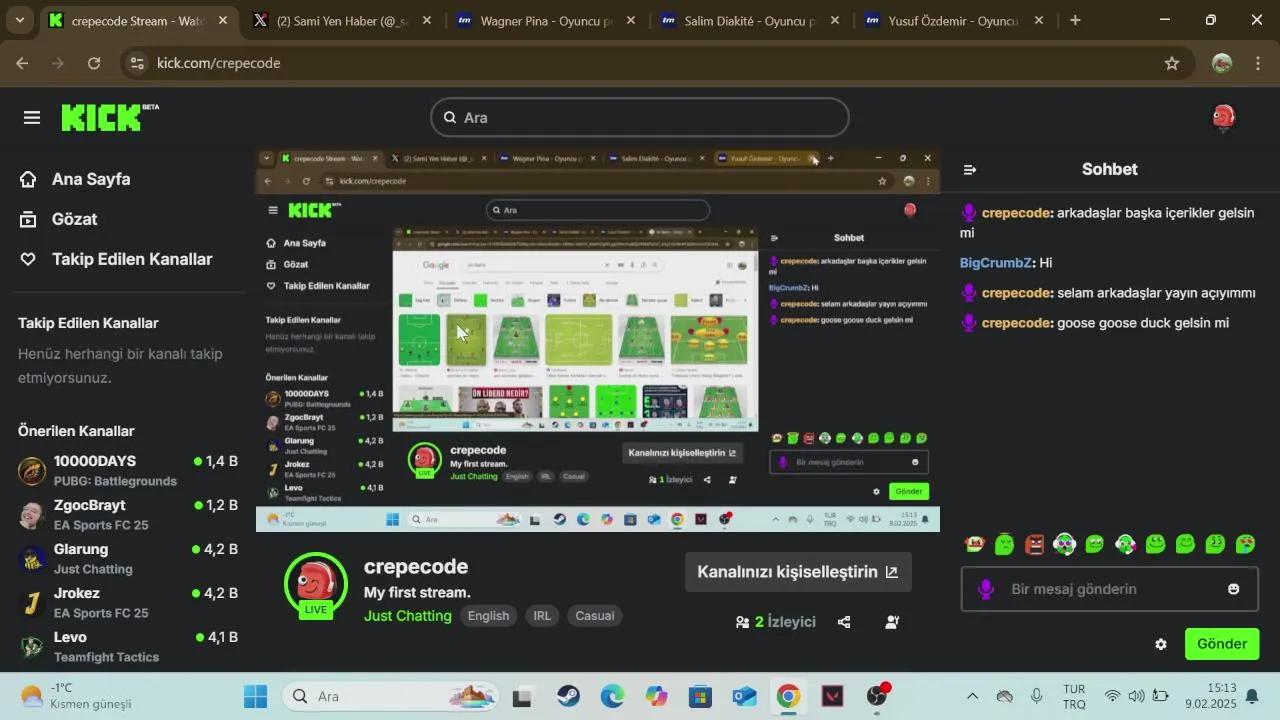
Task: Click the share icon beside viewer count
Action: 844,622
